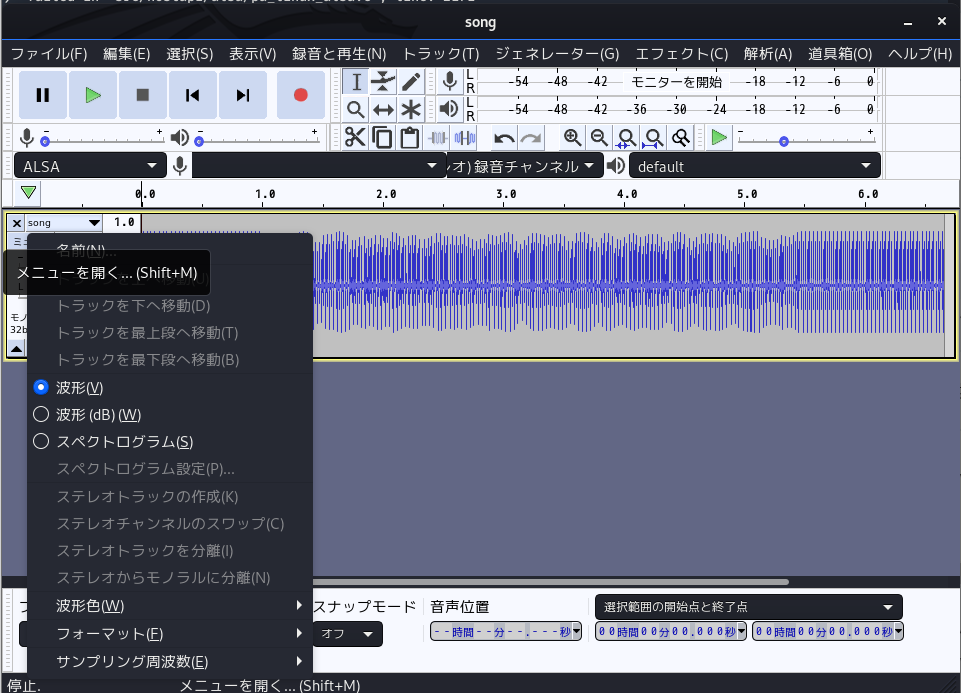This screenshot has height=693, width=961.
Task: Click モニターを開始 on the recording meter
Action: 677,81
